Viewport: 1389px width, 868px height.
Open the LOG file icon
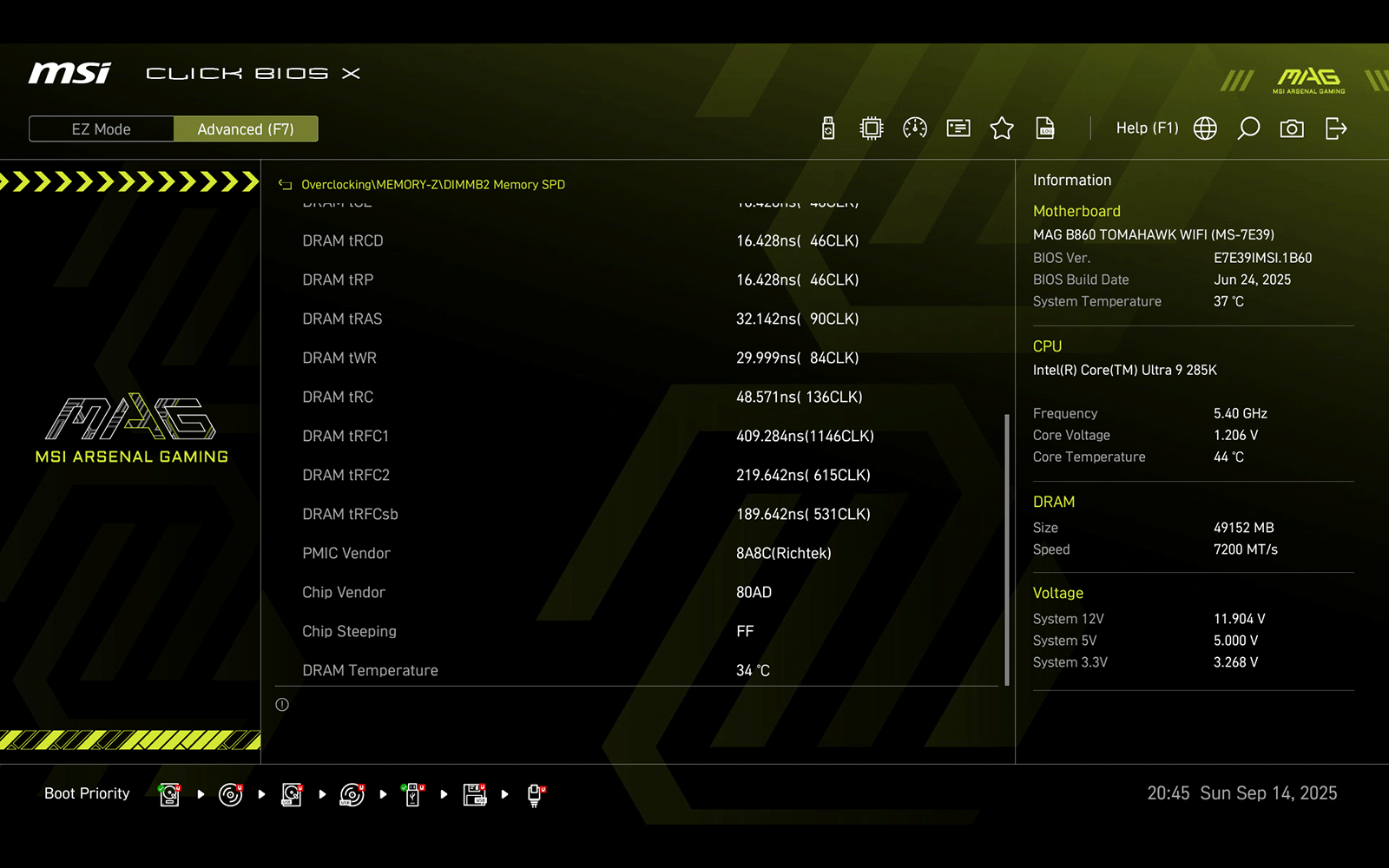1045,128
